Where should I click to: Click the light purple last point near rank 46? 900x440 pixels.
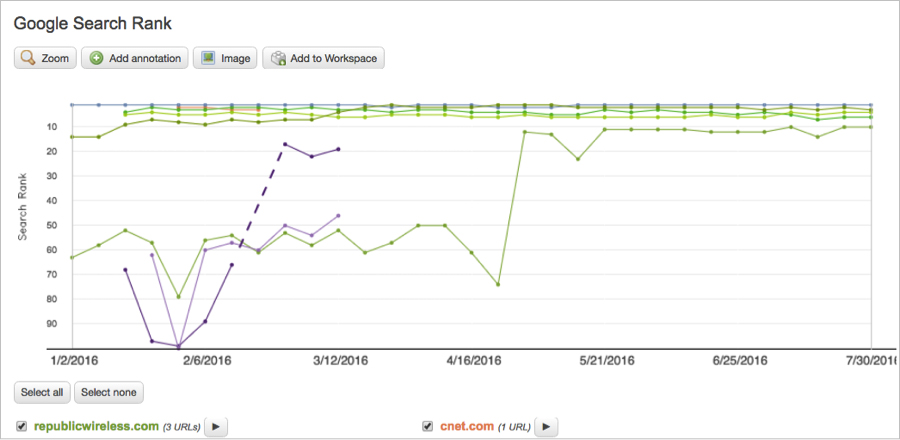click(x=339, y=216)
